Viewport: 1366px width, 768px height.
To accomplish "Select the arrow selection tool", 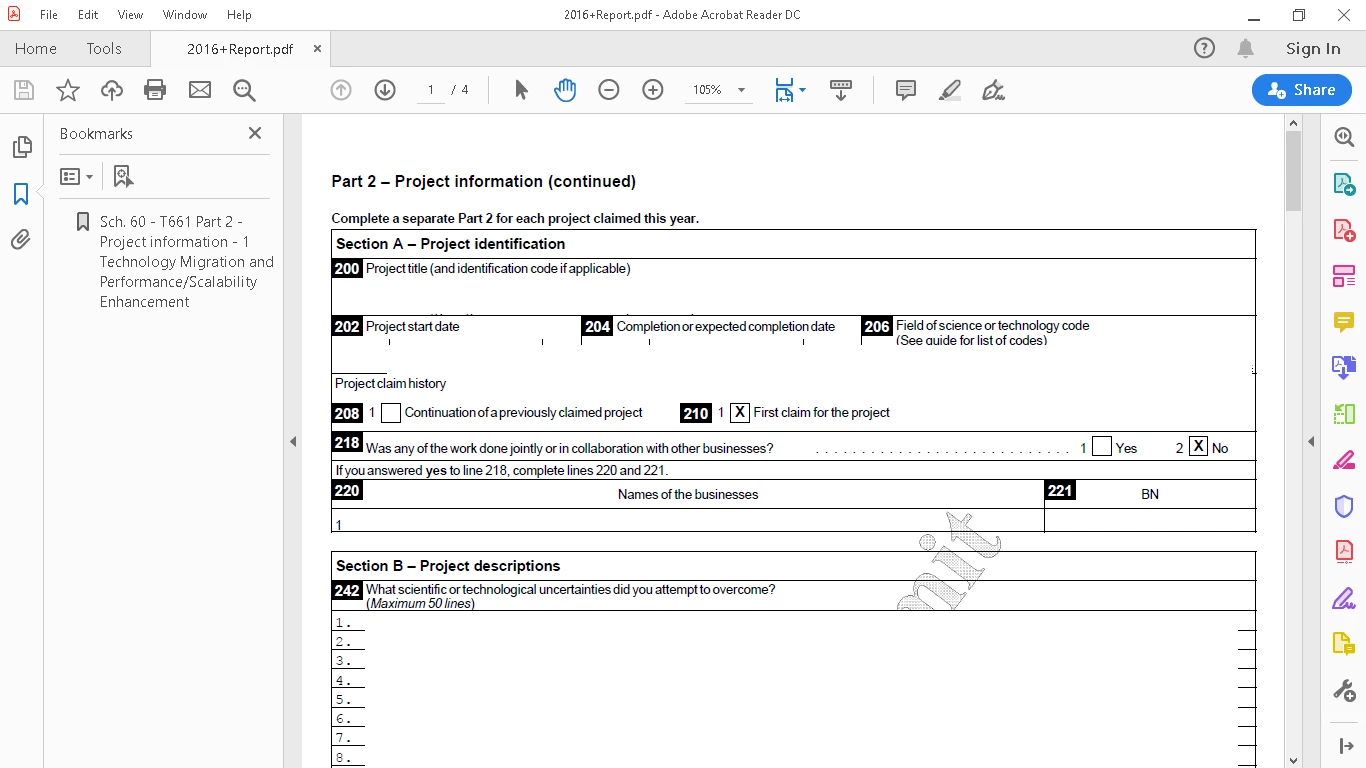I will [x=521, y=90].
